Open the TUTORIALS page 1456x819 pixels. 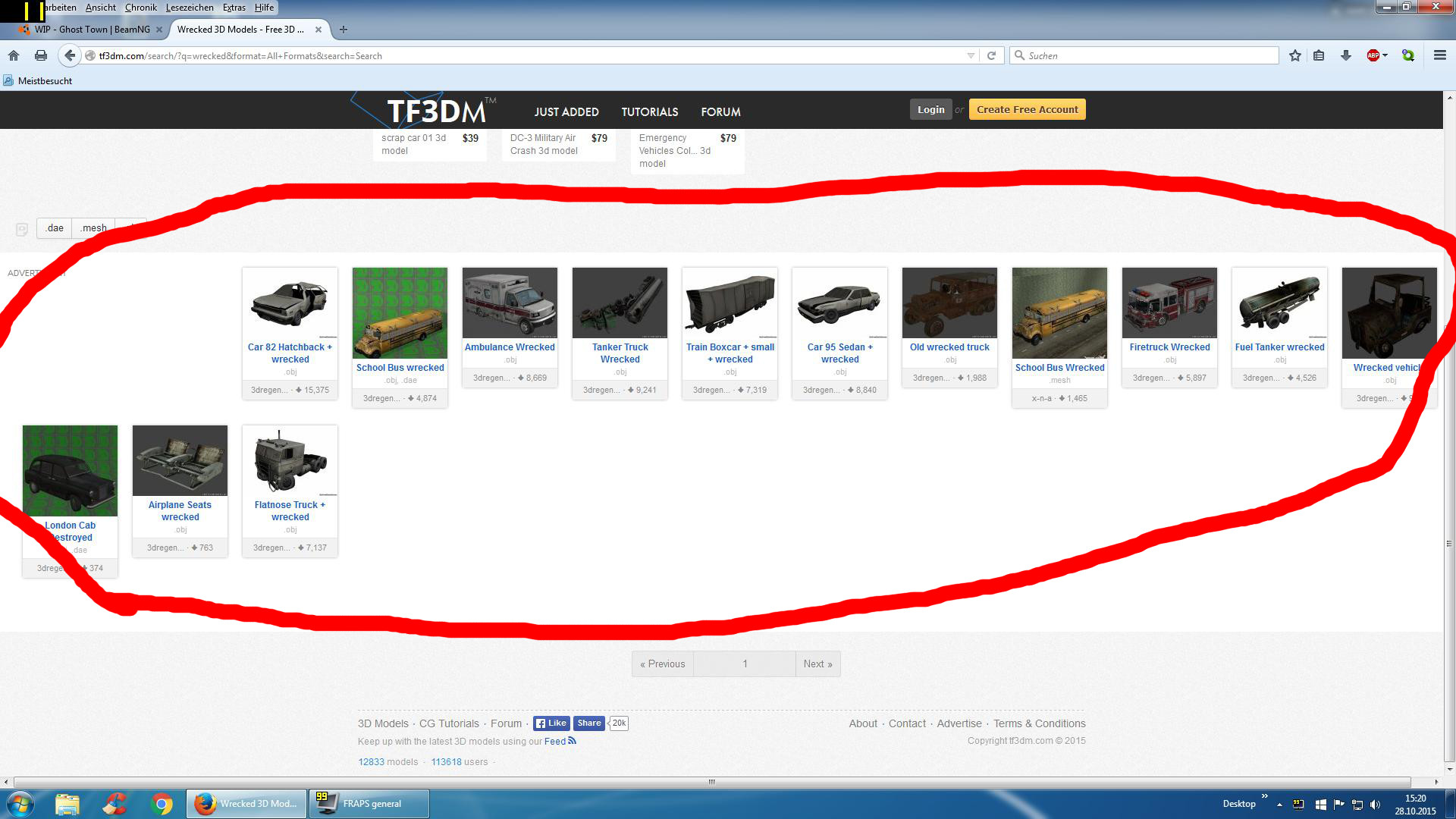650,111
